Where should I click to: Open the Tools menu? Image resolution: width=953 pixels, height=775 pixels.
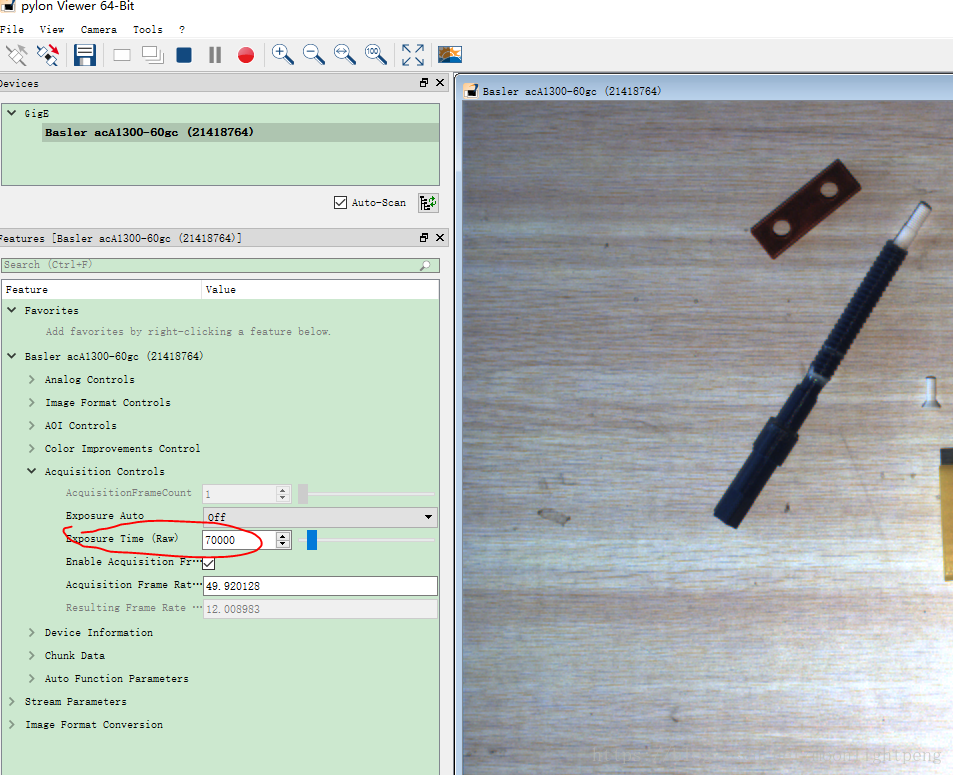pos(148,29)
